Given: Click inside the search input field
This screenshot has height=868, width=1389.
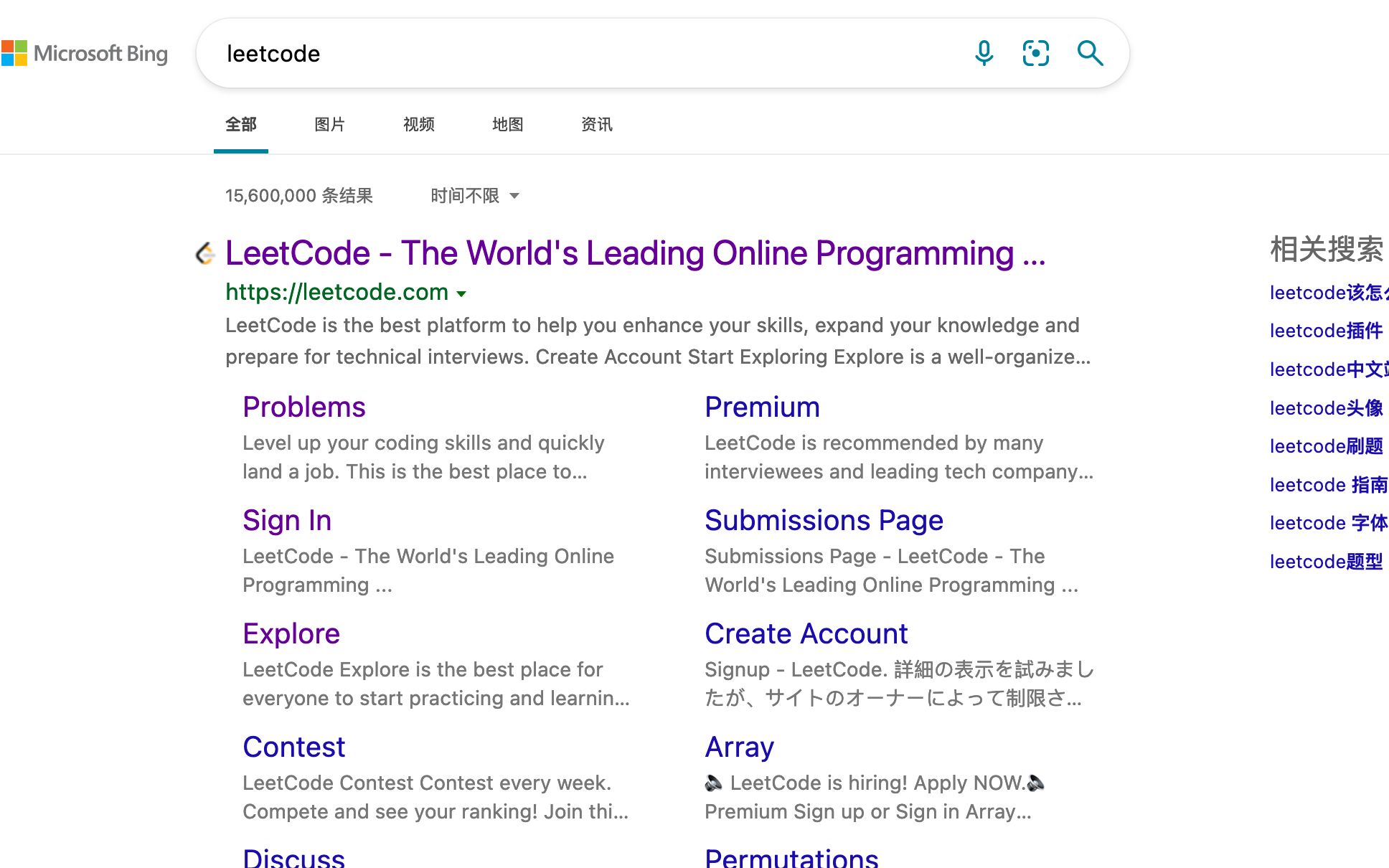Looking at the screenshot, I should pos(502,53).
